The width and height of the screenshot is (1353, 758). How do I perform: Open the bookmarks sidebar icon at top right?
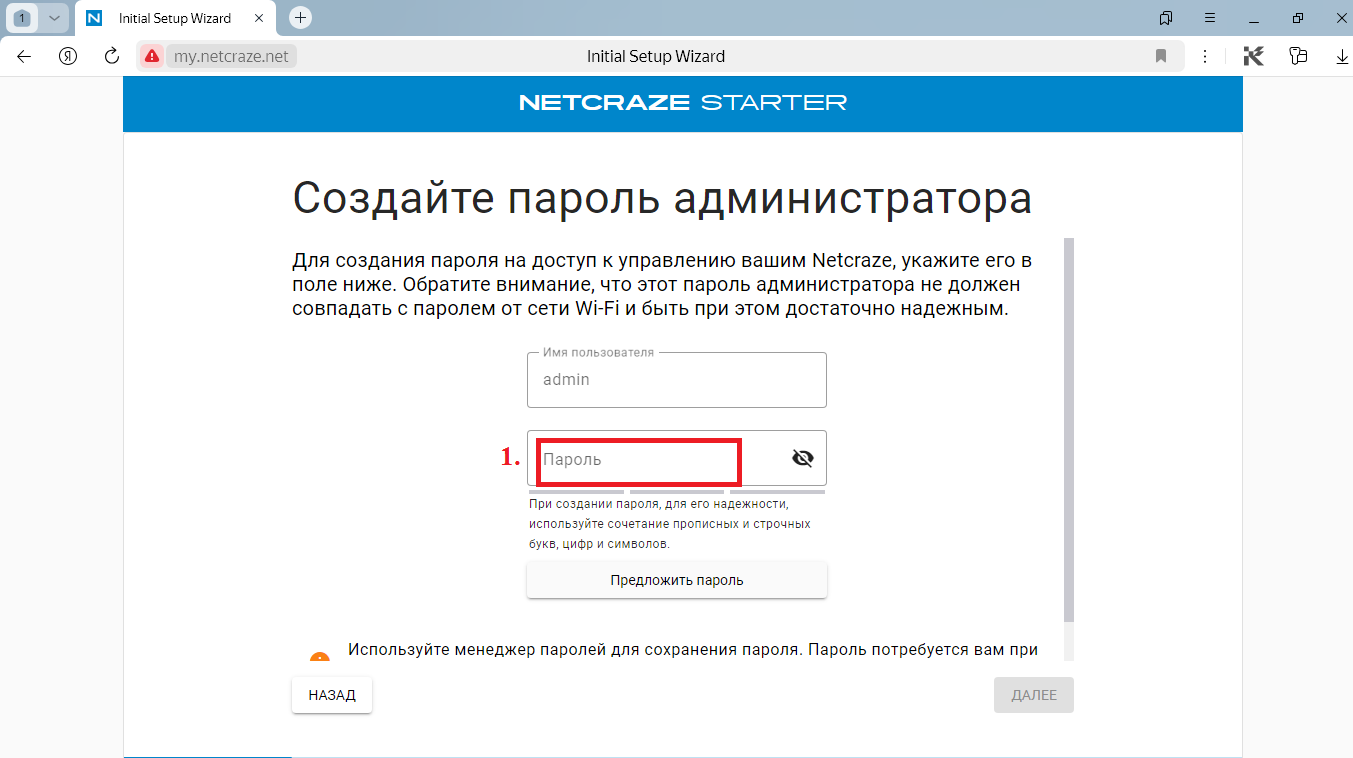coord(1164,18)
